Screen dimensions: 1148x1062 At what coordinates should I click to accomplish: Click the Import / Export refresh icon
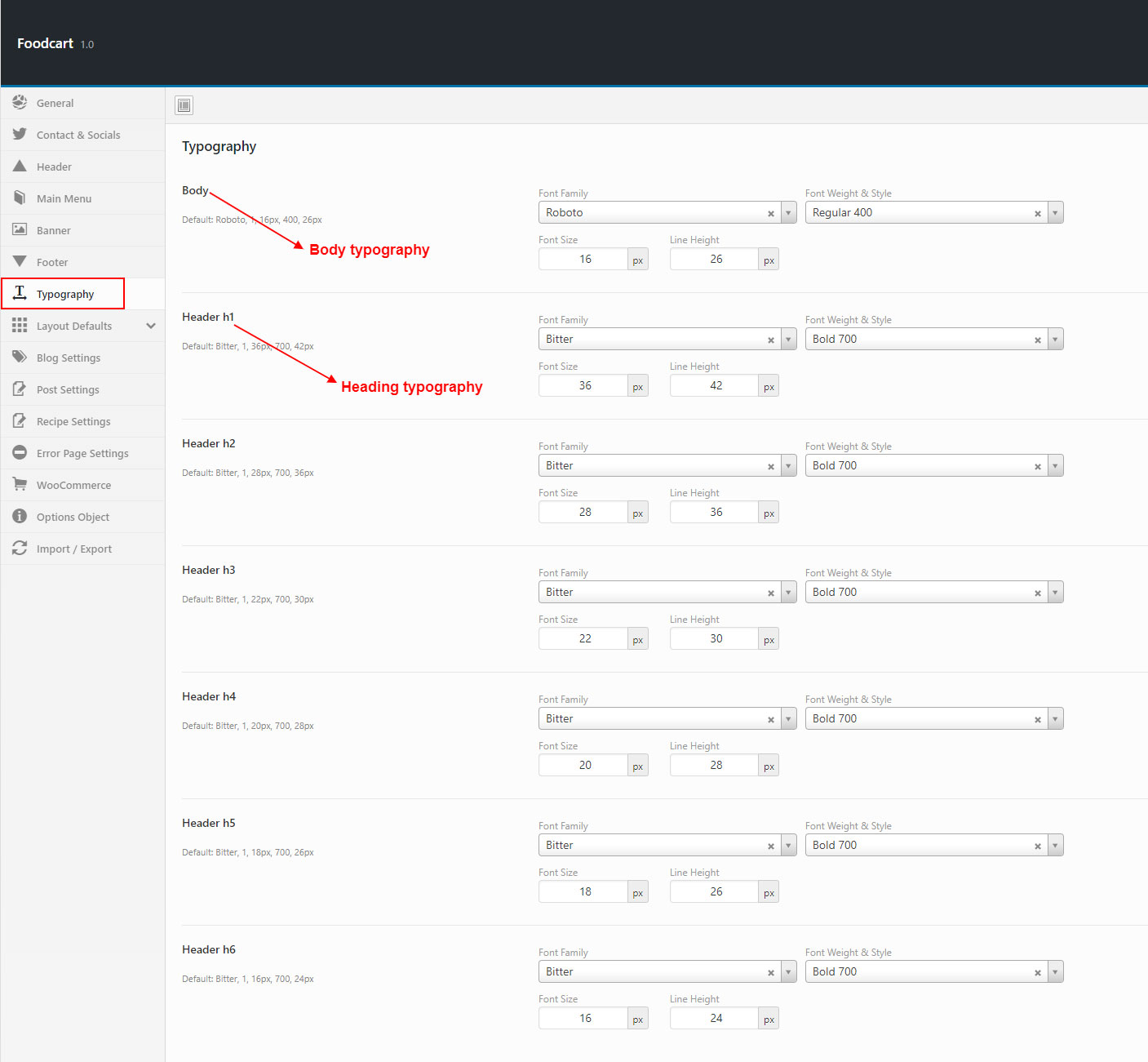[20, 548]
